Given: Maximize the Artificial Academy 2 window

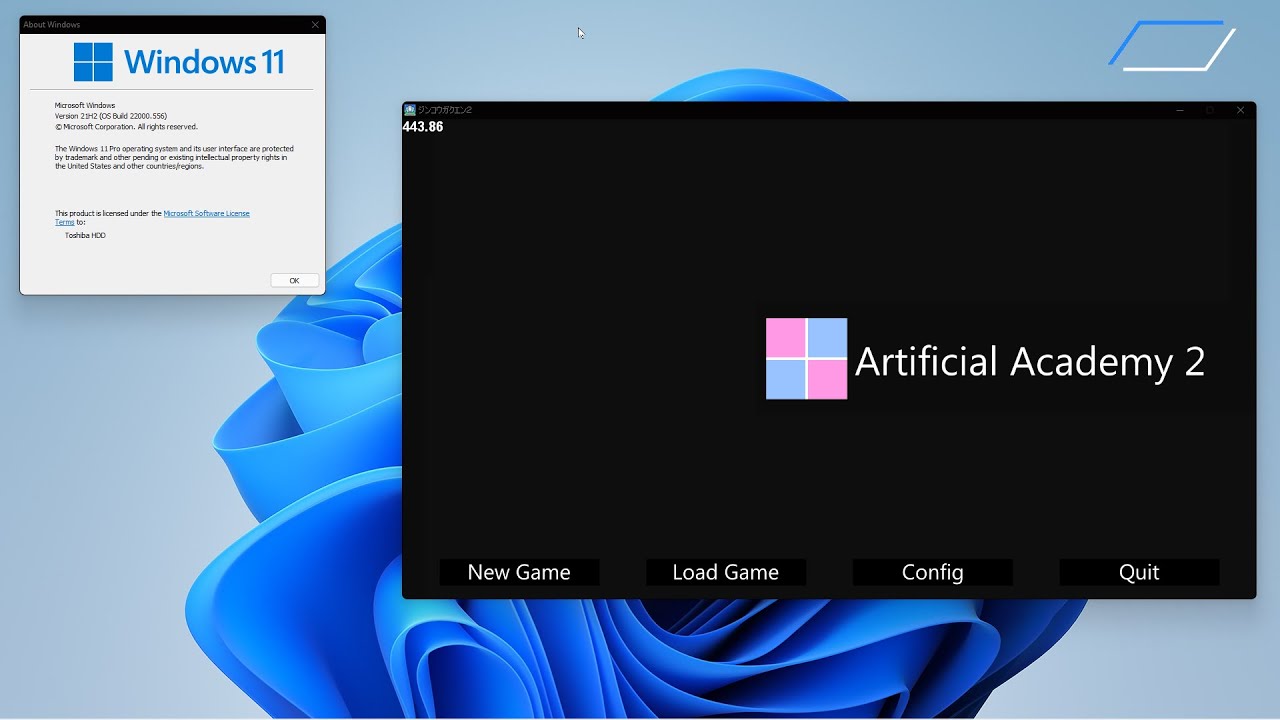Looking at the screenshot, I should pyautogui.click(x=1210, y=110).
